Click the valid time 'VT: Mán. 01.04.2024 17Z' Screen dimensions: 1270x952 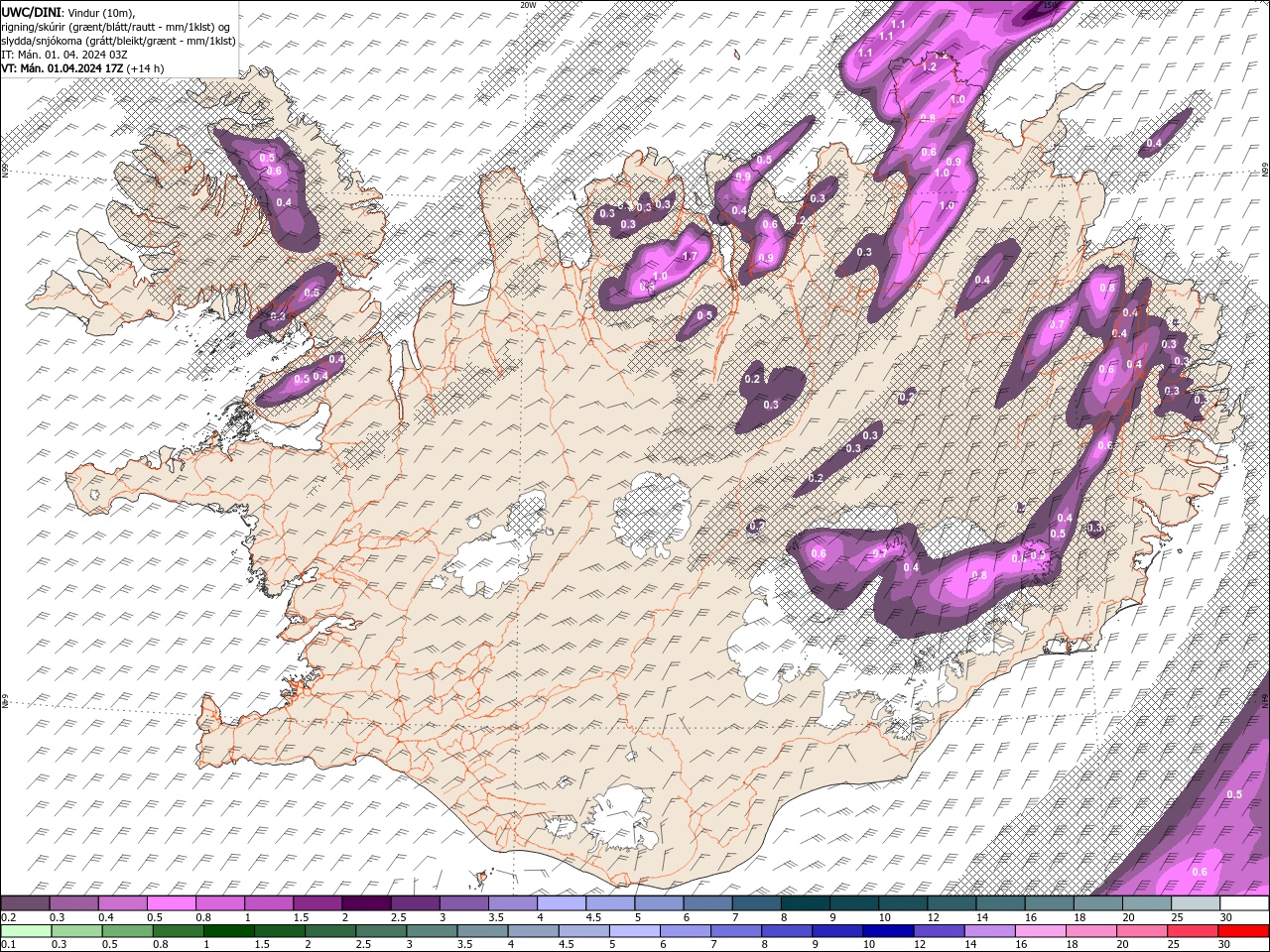(x=63, y=67)
